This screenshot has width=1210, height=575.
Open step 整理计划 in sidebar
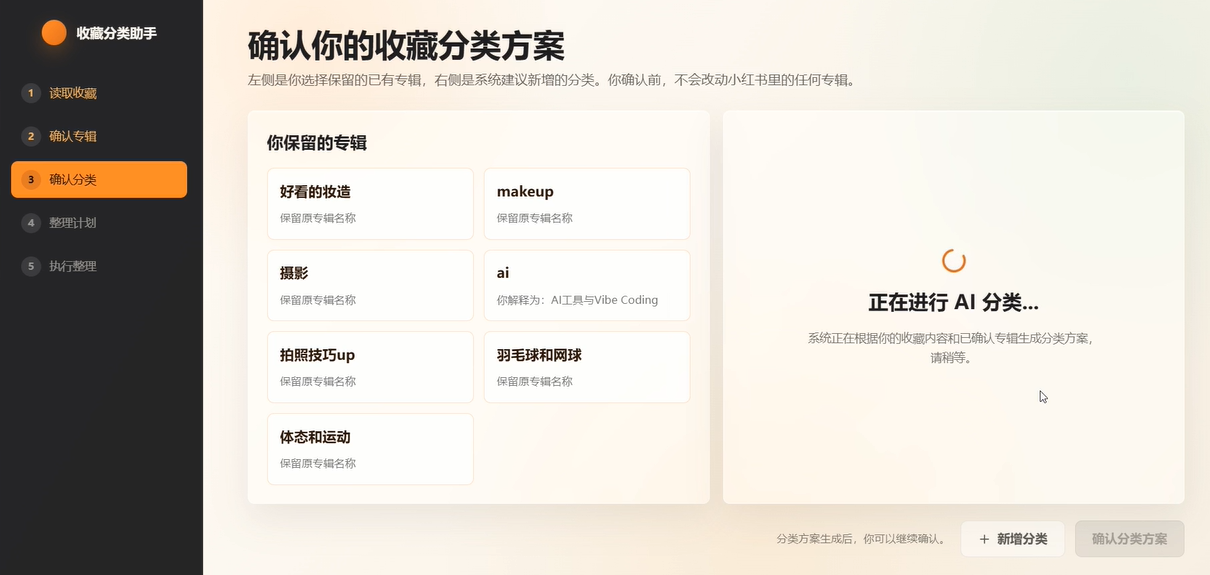pos(99,223)
